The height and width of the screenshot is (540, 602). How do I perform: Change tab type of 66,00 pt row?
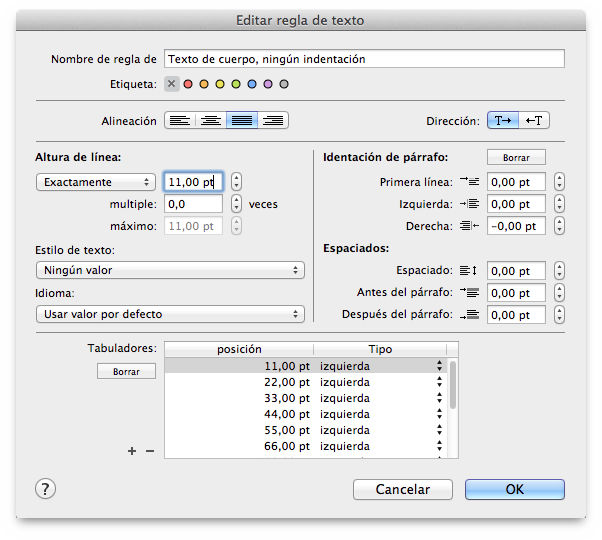point(439,446)
